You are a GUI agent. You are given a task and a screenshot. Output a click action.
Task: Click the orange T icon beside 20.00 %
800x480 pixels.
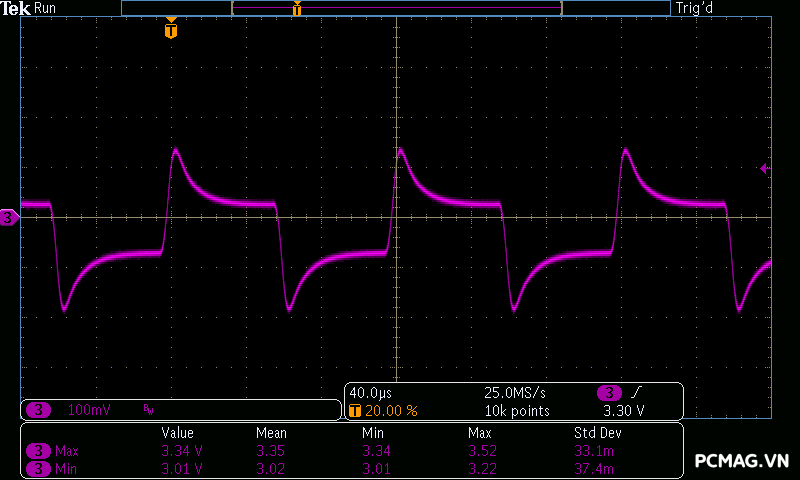click(x=354, y=411)
